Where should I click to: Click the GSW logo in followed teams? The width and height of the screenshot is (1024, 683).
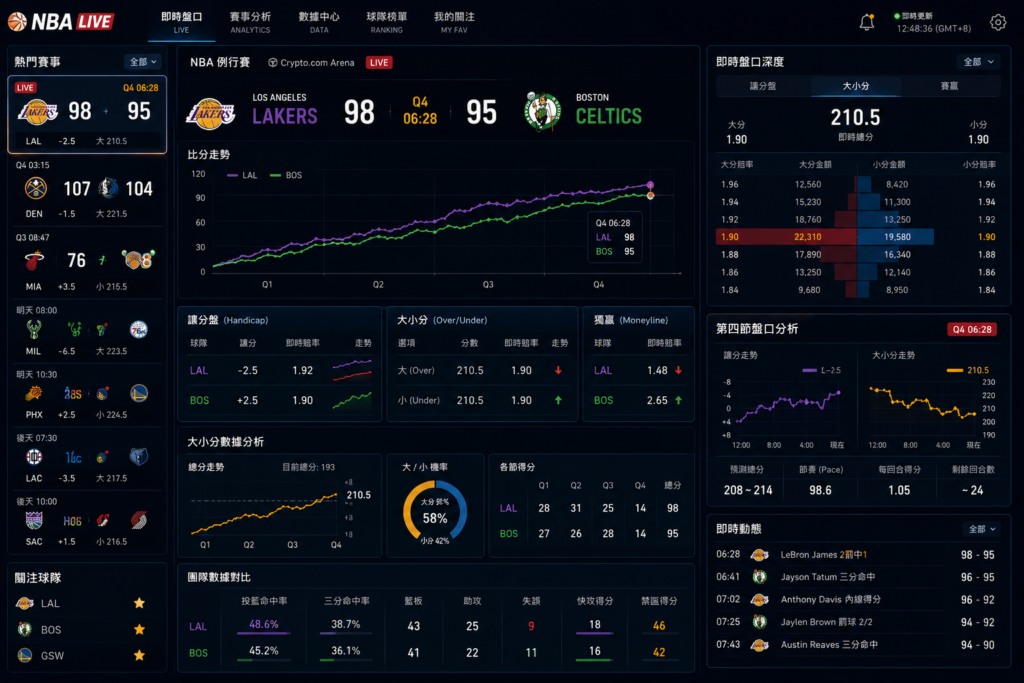[25, 656]
